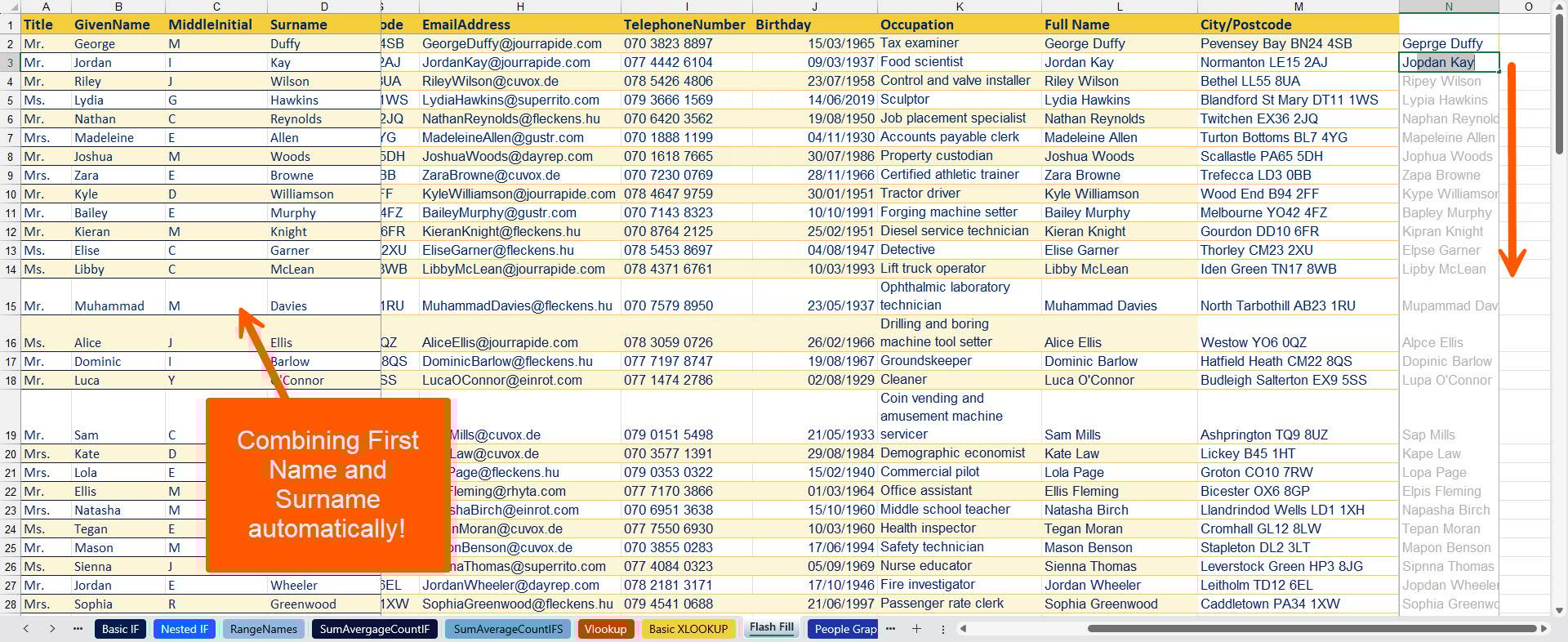The image size is (1568, 642).
Task: Select the Flash Fill sheet tab
Action: click(x=772, y=627)
